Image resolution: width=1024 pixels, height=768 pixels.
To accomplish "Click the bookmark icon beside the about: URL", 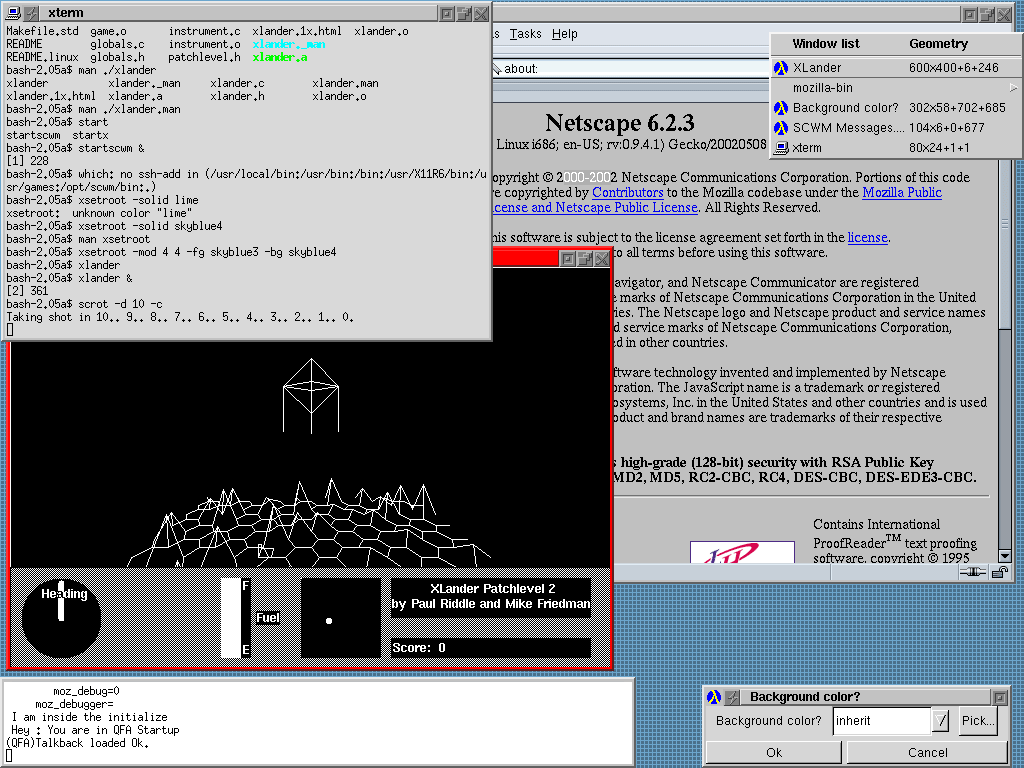I will pos(496,69).
